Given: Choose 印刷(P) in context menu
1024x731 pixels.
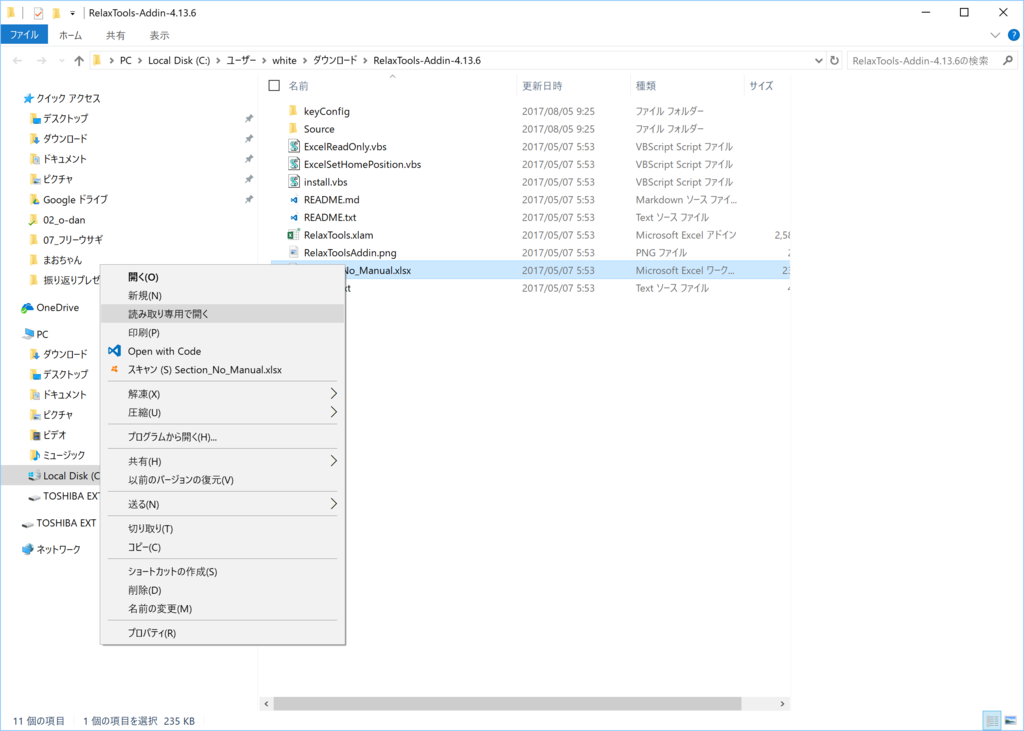Looking at the screenshot, I should [223, 333].
